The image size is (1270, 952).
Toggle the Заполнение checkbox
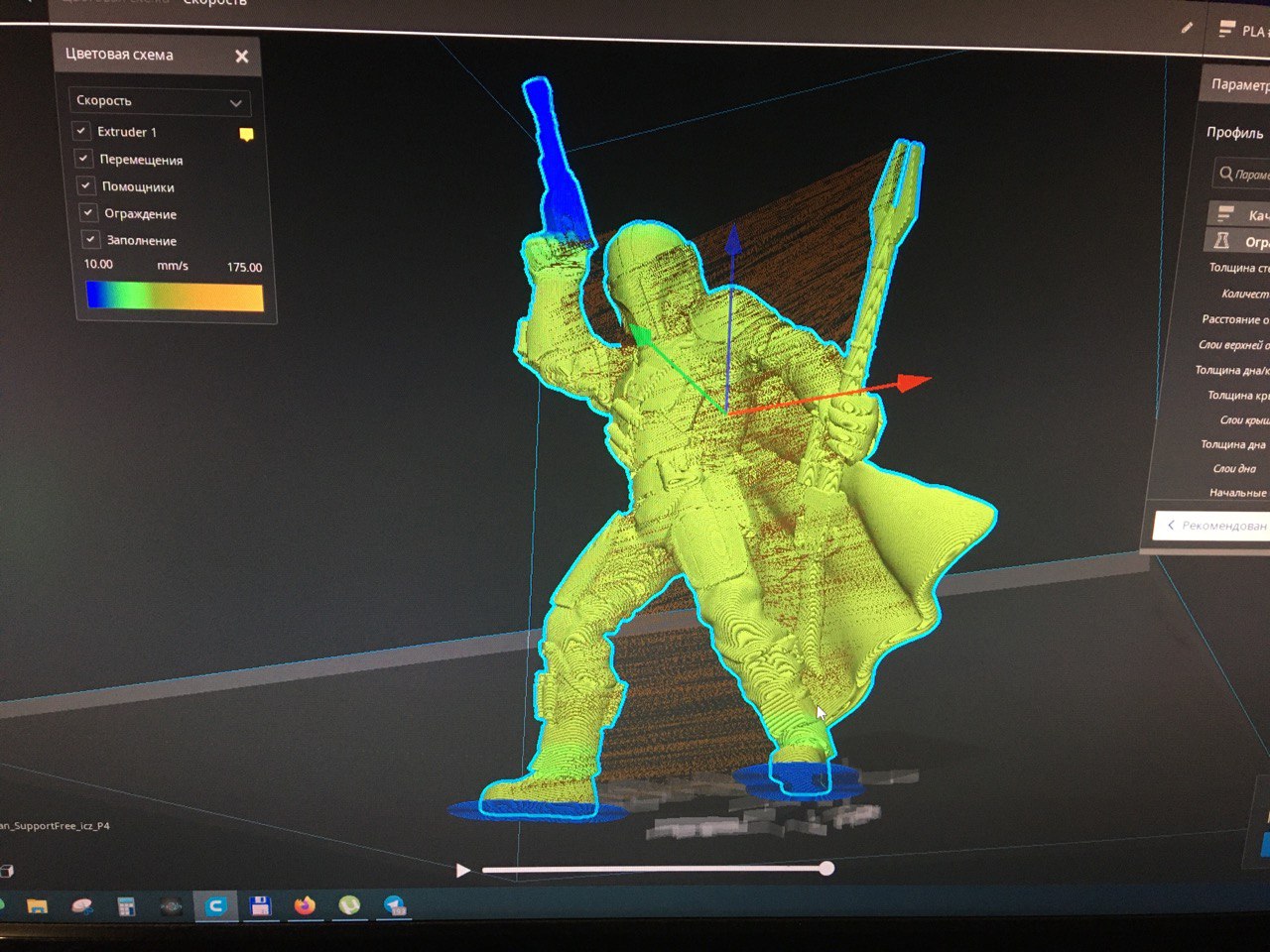[x=90, y=239]
